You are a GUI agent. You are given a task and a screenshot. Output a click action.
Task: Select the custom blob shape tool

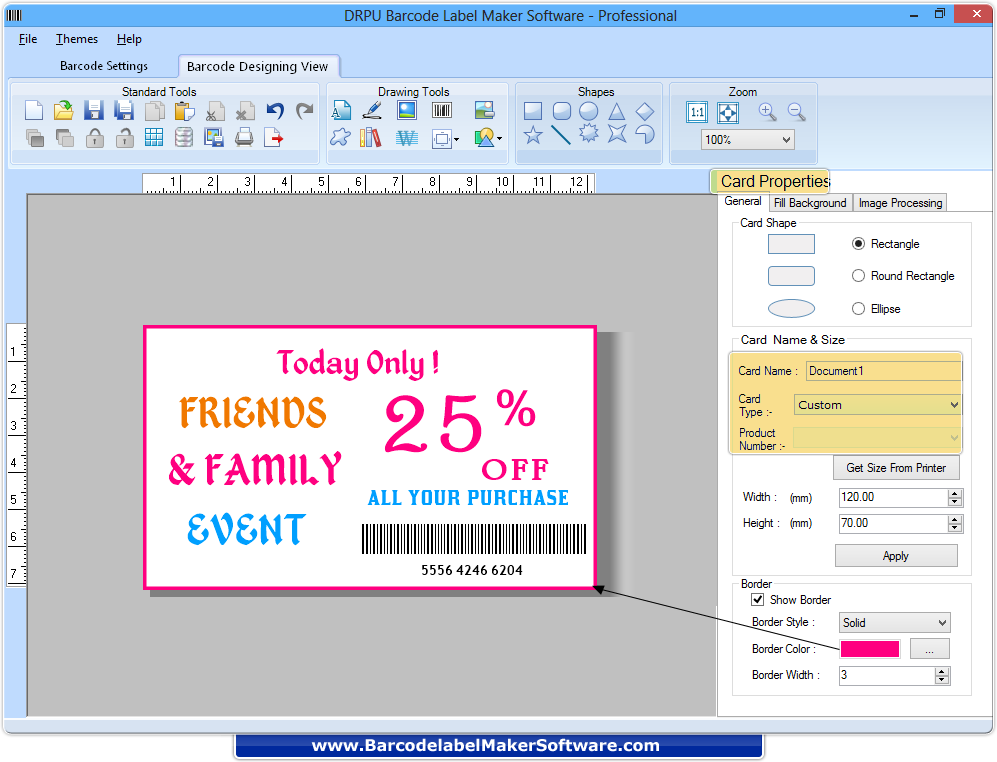point(340,137)
